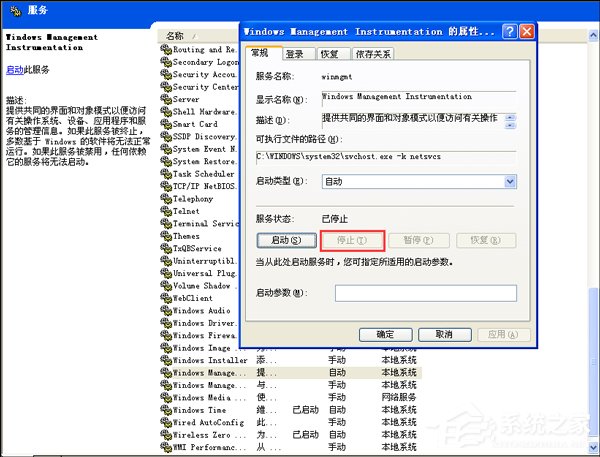The width and height of the screenshot is (600, 457).
Task: Click the Services window title bar icon
Action: pyautogui.click(x=16, y=11)
